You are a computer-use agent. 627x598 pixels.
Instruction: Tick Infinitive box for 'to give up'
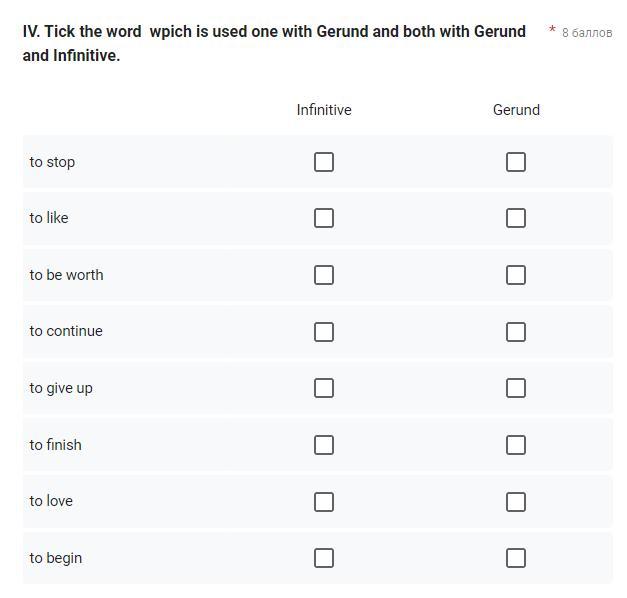[x=323, y=388]
